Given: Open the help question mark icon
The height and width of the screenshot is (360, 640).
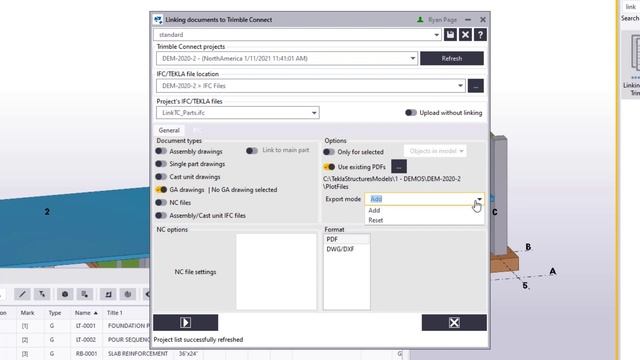Looking at the screenshot, I should click(480, 35).
